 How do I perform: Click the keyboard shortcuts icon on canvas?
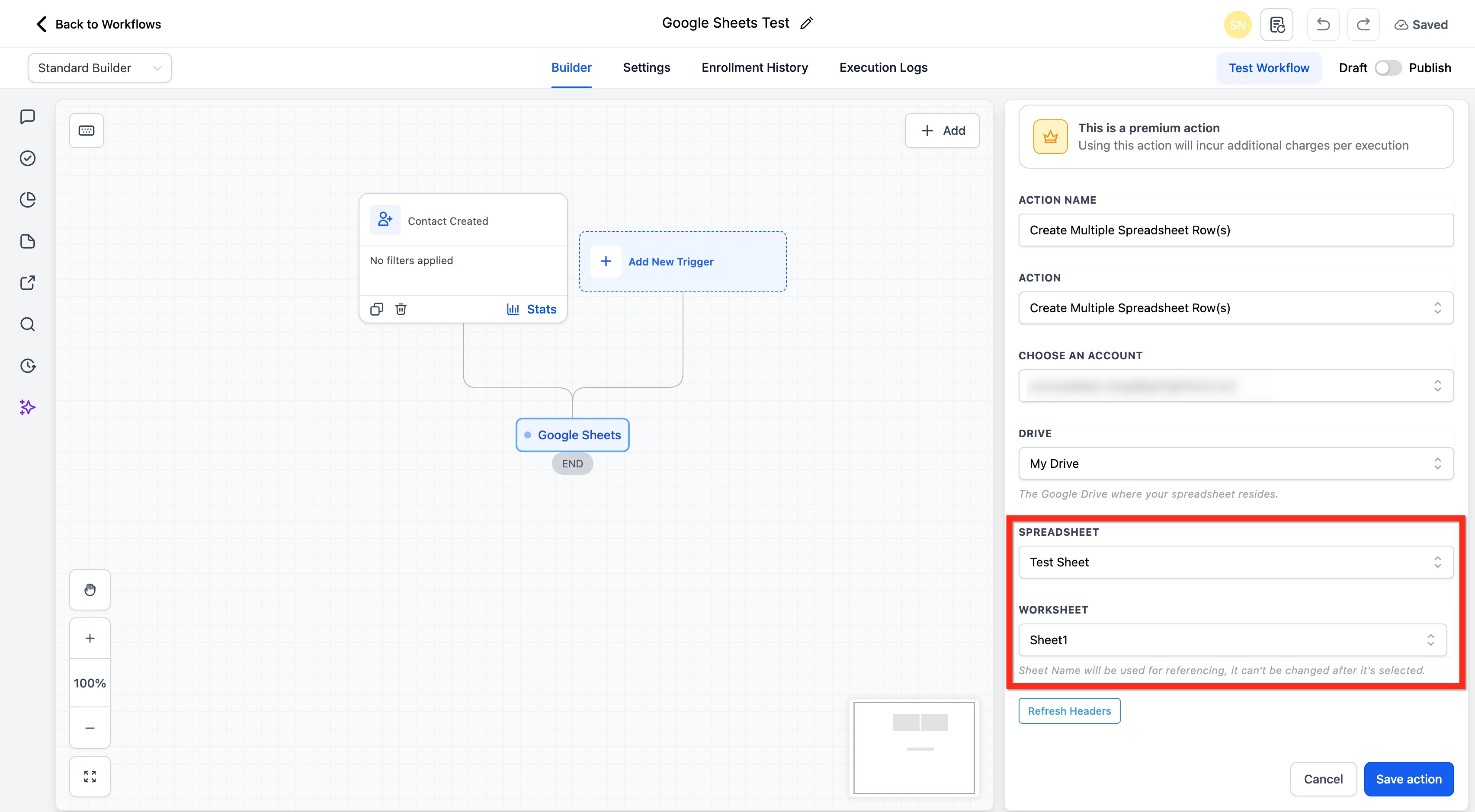pyautogui.click(x=87, y=131)
